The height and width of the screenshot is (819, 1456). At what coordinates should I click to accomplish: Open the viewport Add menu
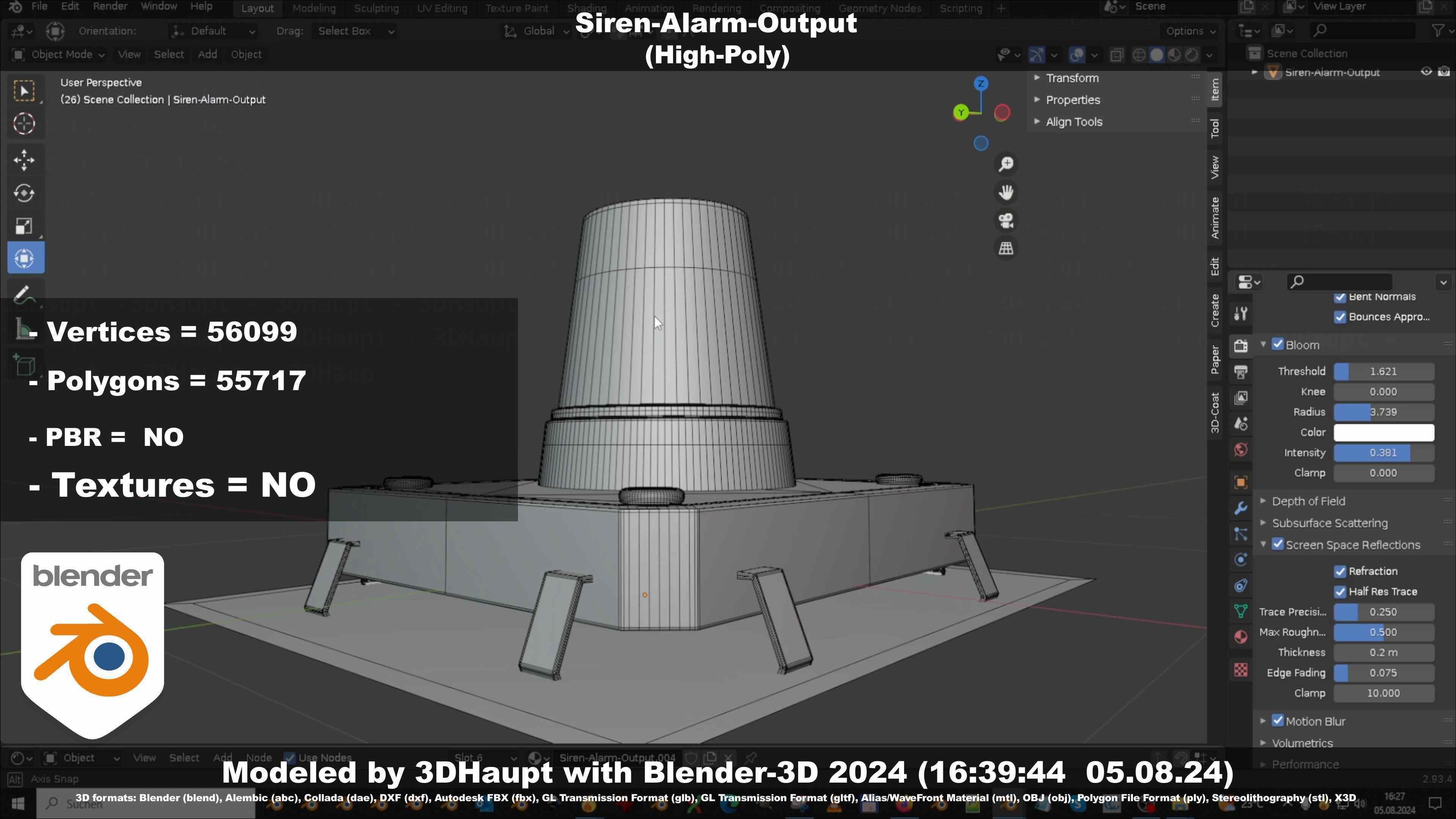(x=207, y=54)
